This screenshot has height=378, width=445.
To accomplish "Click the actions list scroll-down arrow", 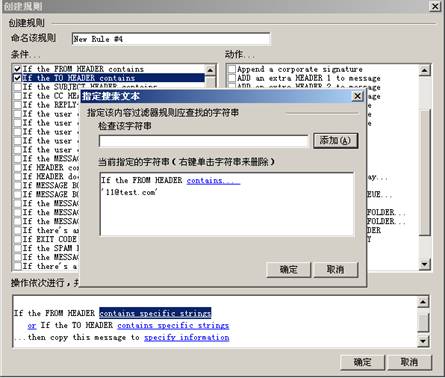I will (x=424, y=264).
